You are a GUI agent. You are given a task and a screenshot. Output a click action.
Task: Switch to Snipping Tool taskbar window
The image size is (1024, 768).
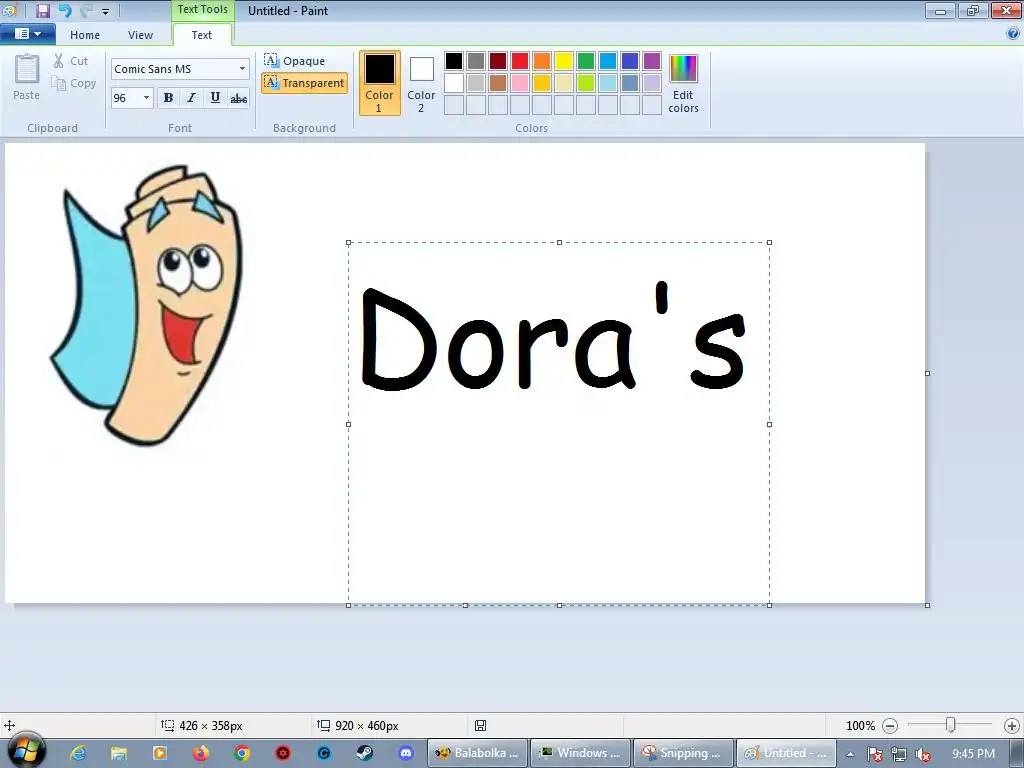click(683, 753)
